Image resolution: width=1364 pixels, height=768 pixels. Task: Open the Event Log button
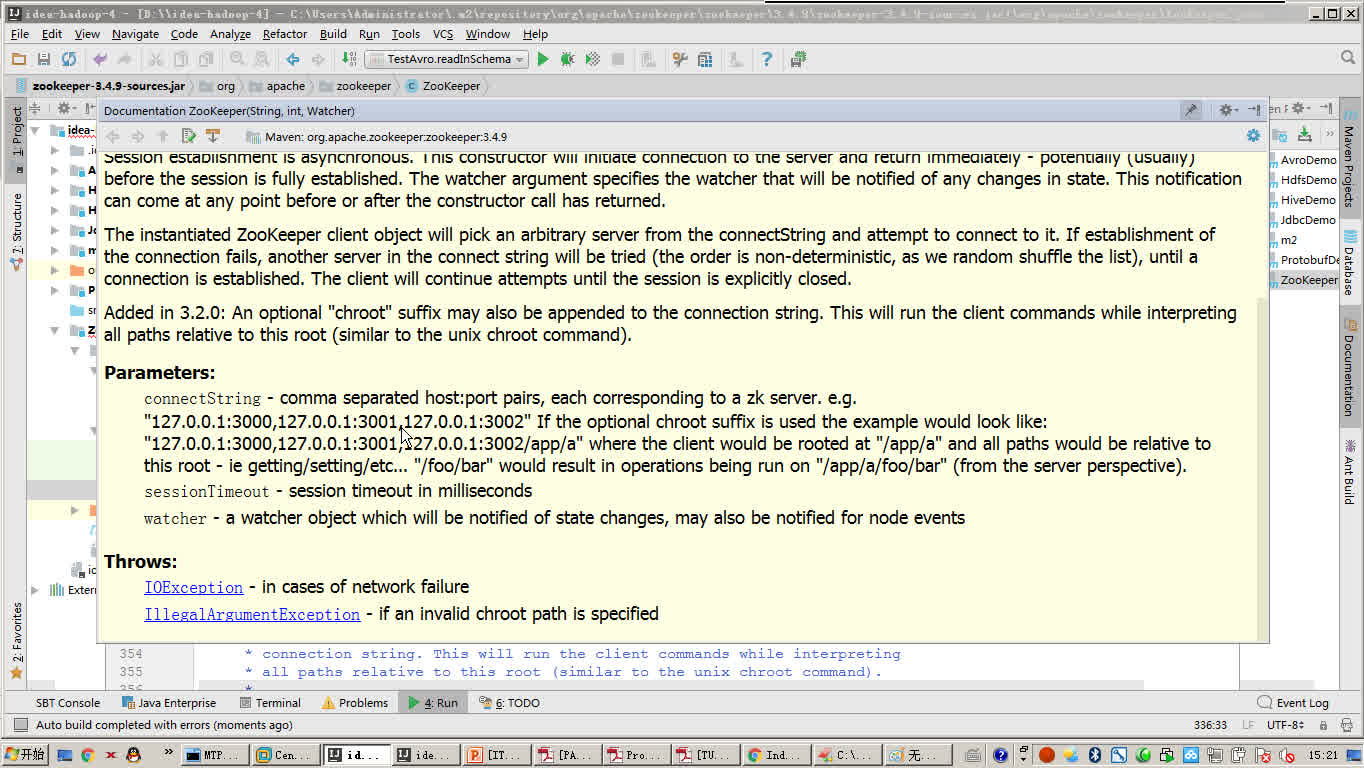pyautogui.click(x=1293, y=703)
